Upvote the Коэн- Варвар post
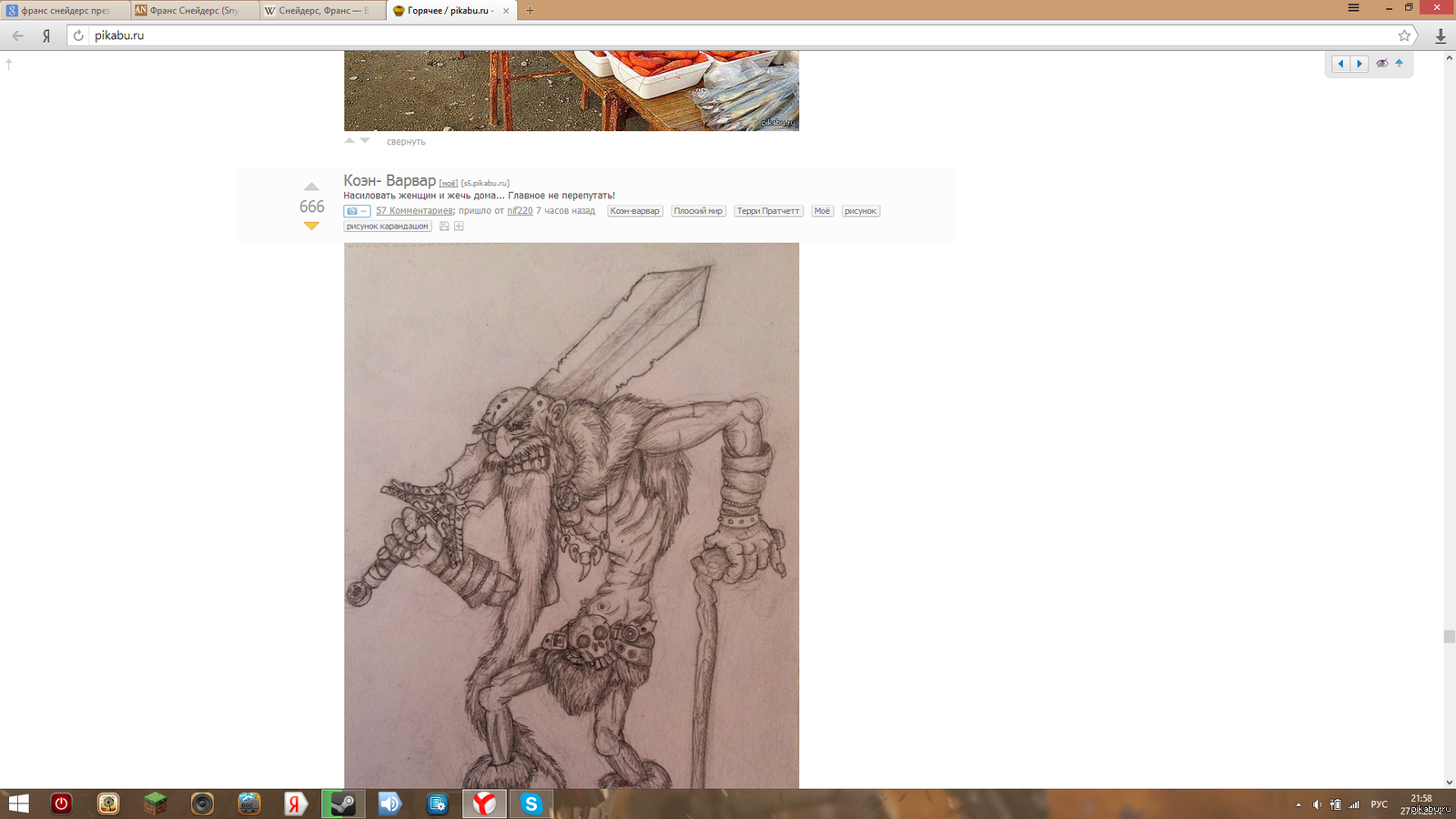The height and width of the screenshot is (819, 1456). pos(311,187)
